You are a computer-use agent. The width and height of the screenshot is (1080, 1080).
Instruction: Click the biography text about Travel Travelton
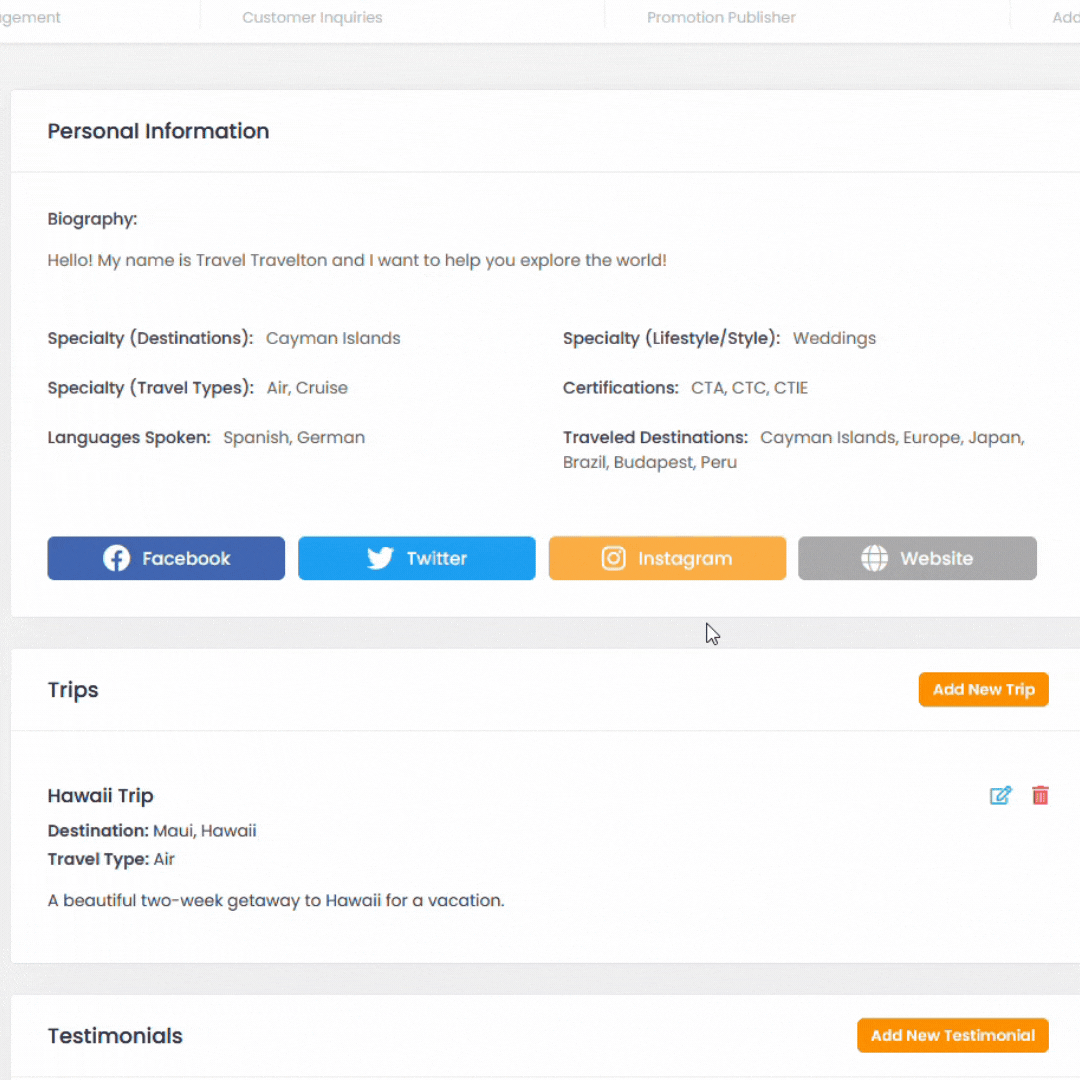356,261
